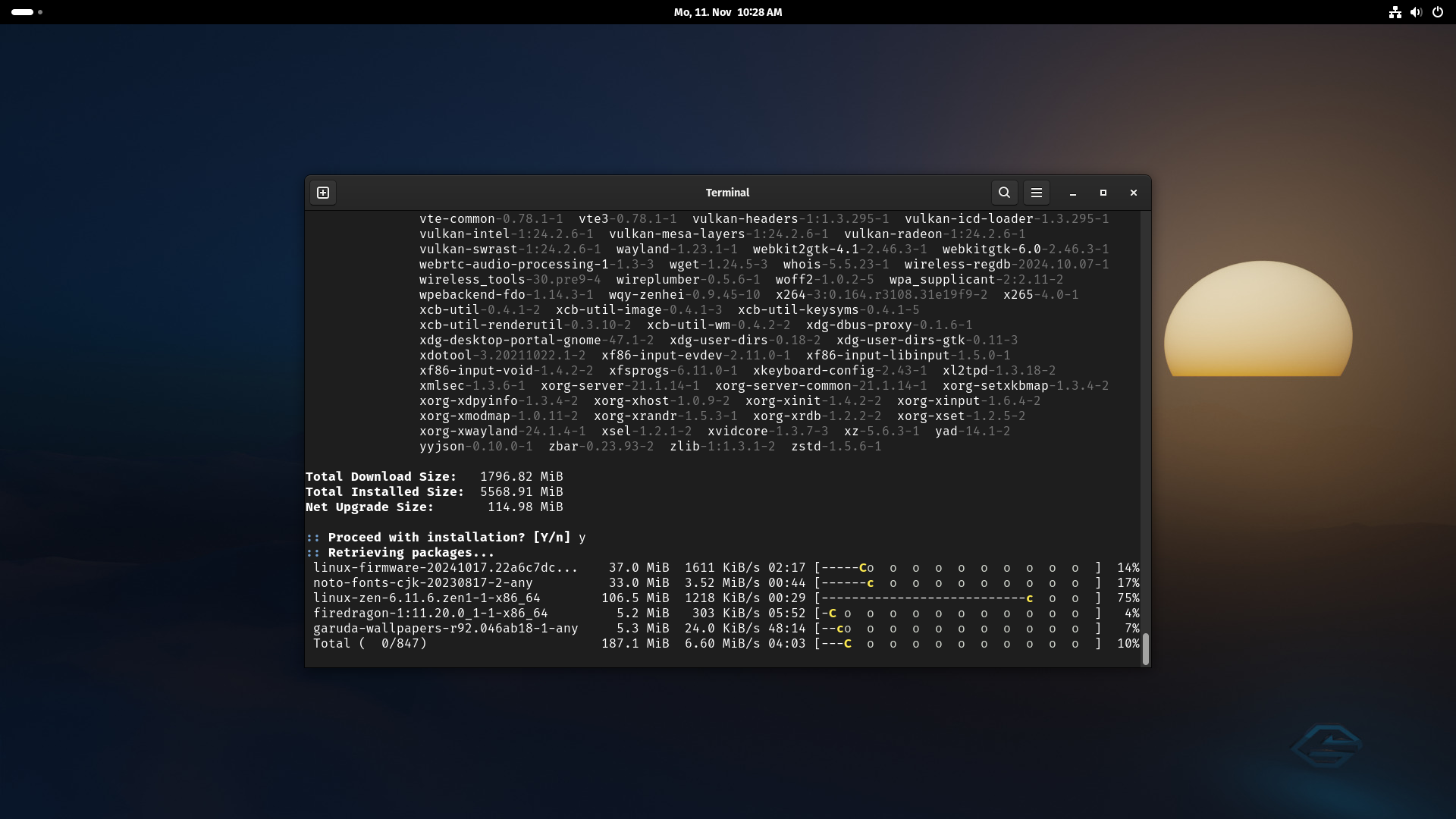The width and height of the screenshot is (1456, 819).
Task: Open the terminal search icon
Action: (x=1004, y=193)
